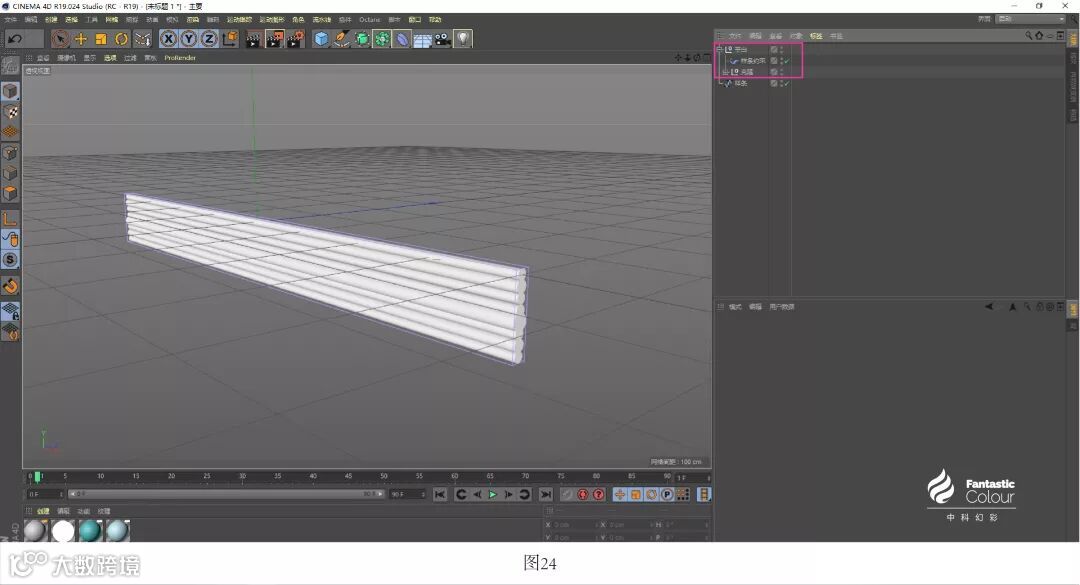Select the teal material sphere thumbnail
Screen dimensions: 1080x585
(x=90, y=531)
